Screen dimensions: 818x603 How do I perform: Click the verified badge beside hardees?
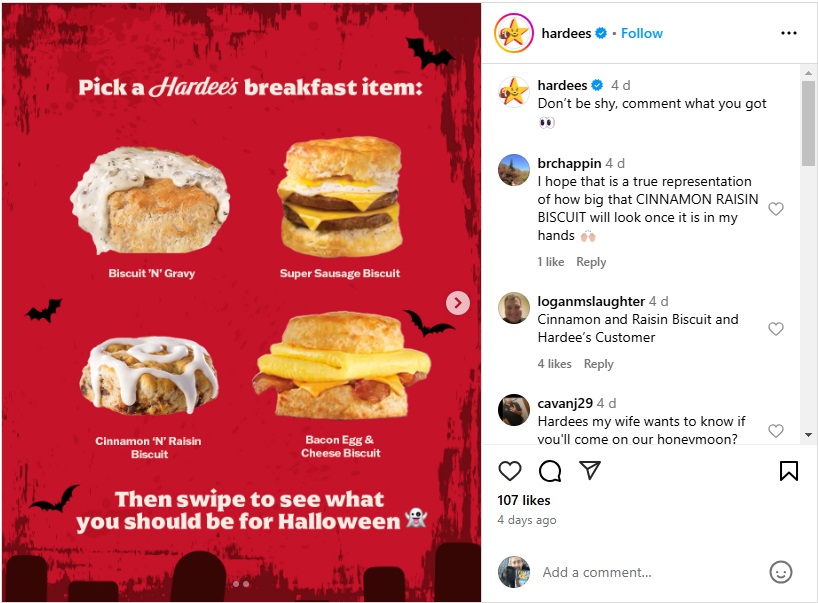click(x=601, y=32)
